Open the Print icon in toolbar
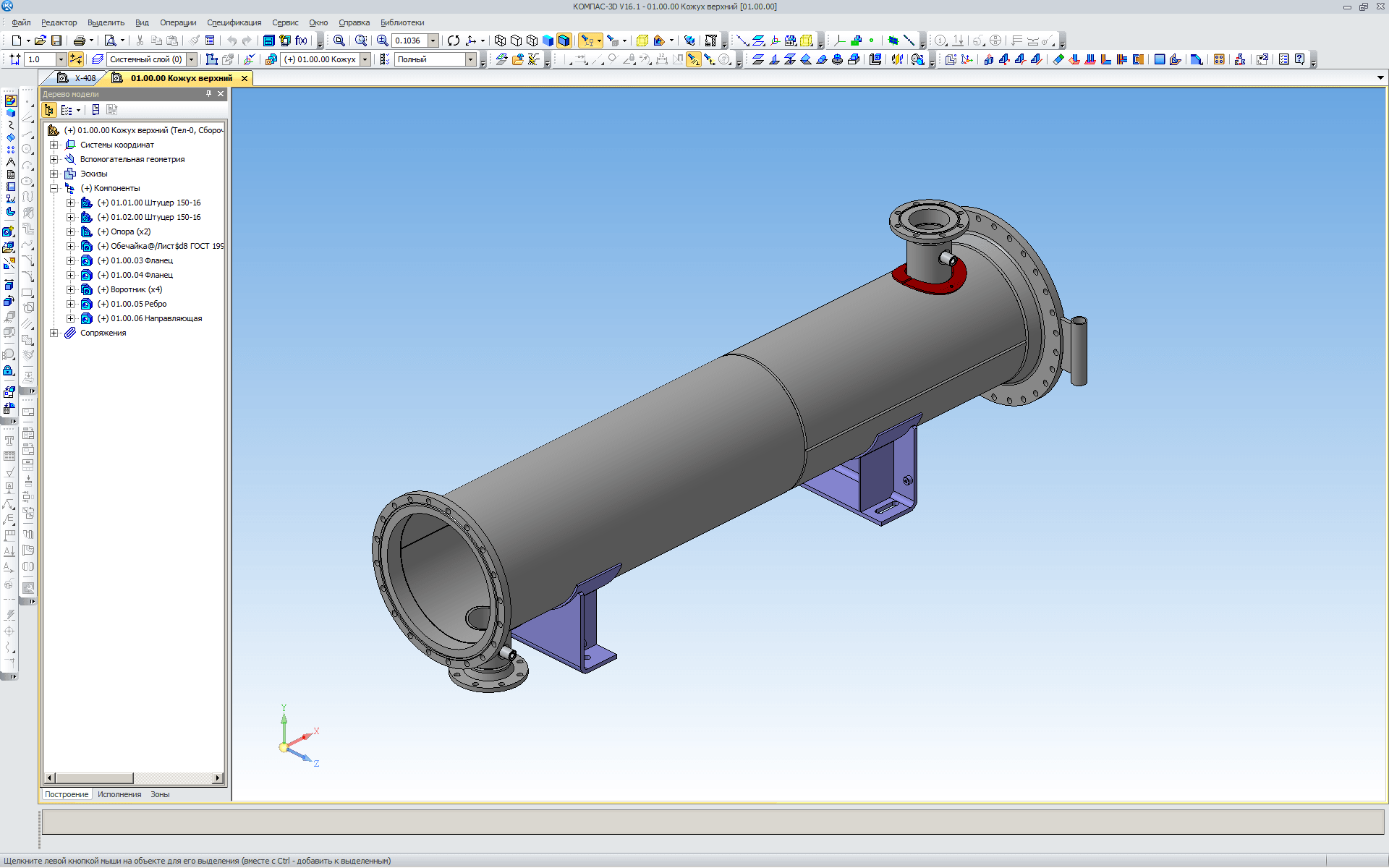 (x=79, y=41)
